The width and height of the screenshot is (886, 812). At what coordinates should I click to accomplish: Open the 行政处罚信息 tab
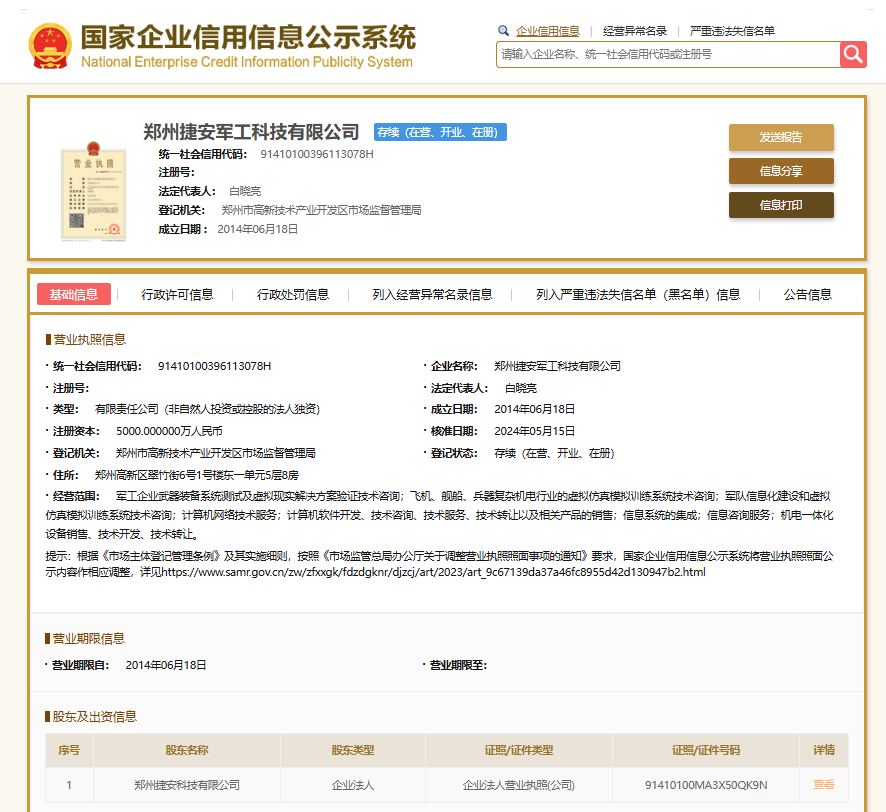293,294
